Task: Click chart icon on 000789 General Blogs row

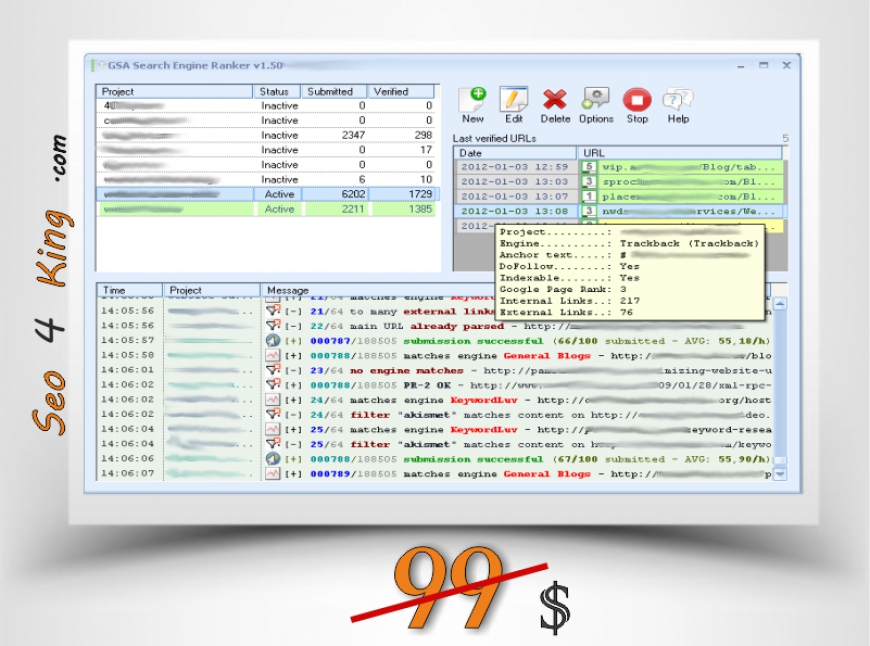Action: click(272, 473)
